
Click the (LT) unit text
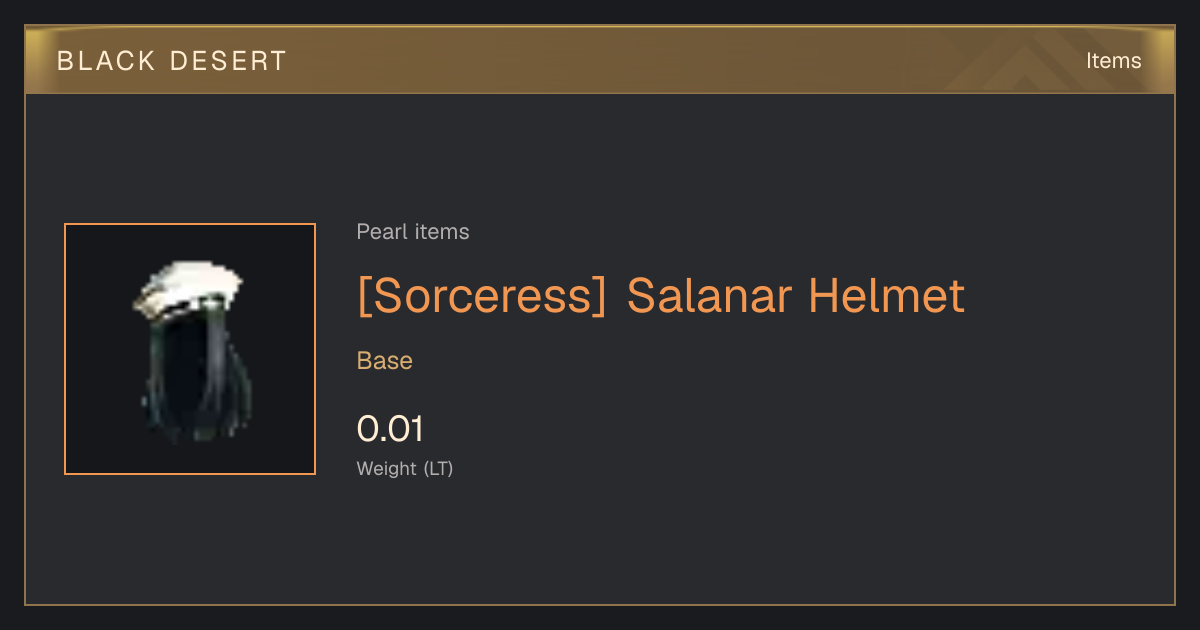438,468
